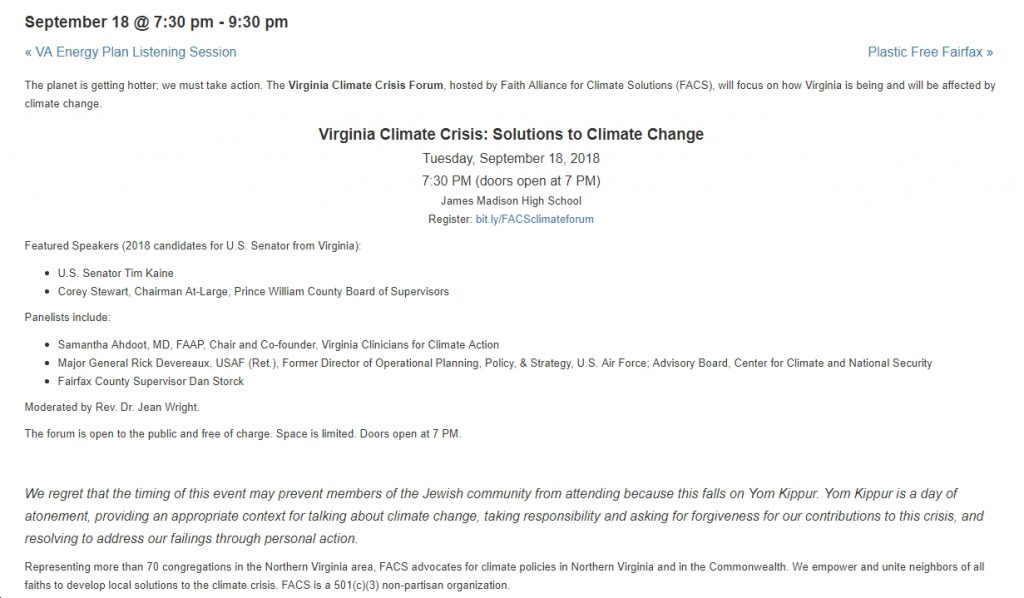Click the Virginia Climate Crisis headline

pyautogui.click(x=511, y=134)
